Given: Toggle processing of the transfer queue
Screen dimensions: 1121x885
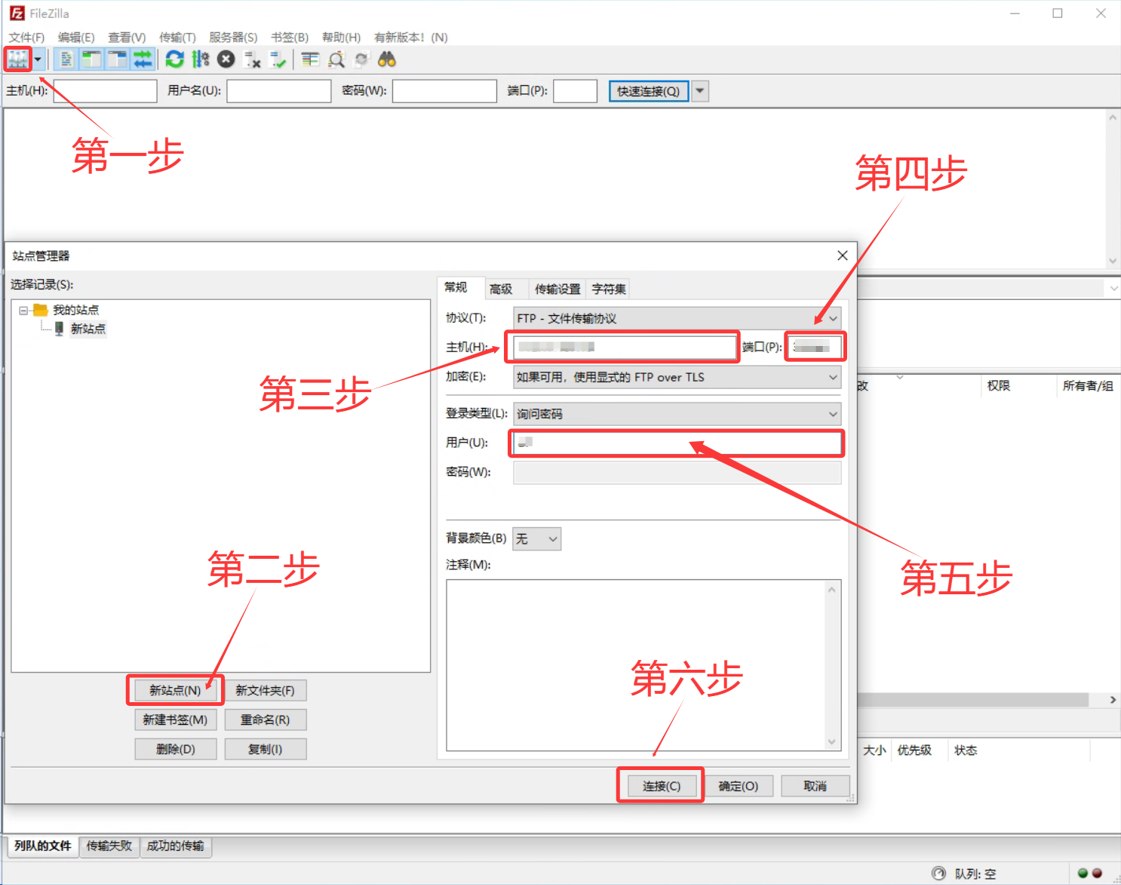Looking at the screenshot, I should click(x=201, y=59).
